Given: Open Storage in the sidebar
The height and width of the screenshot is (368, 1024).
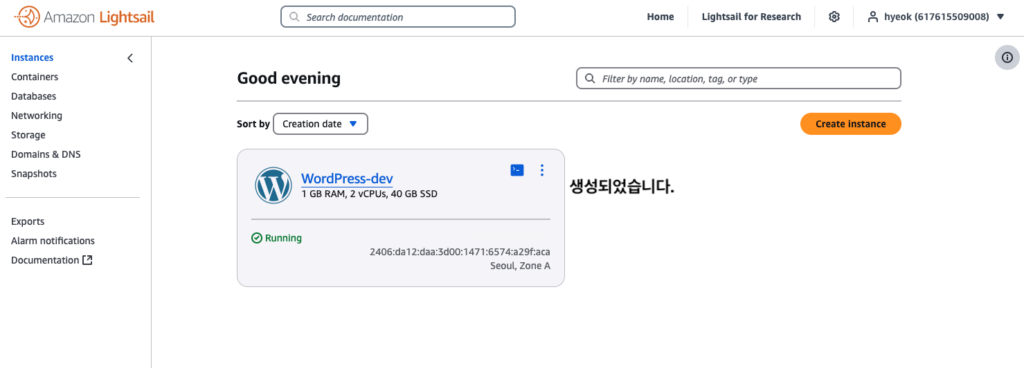Looking at the screenshot, I should pyautogui.click(x=28, y=135).
